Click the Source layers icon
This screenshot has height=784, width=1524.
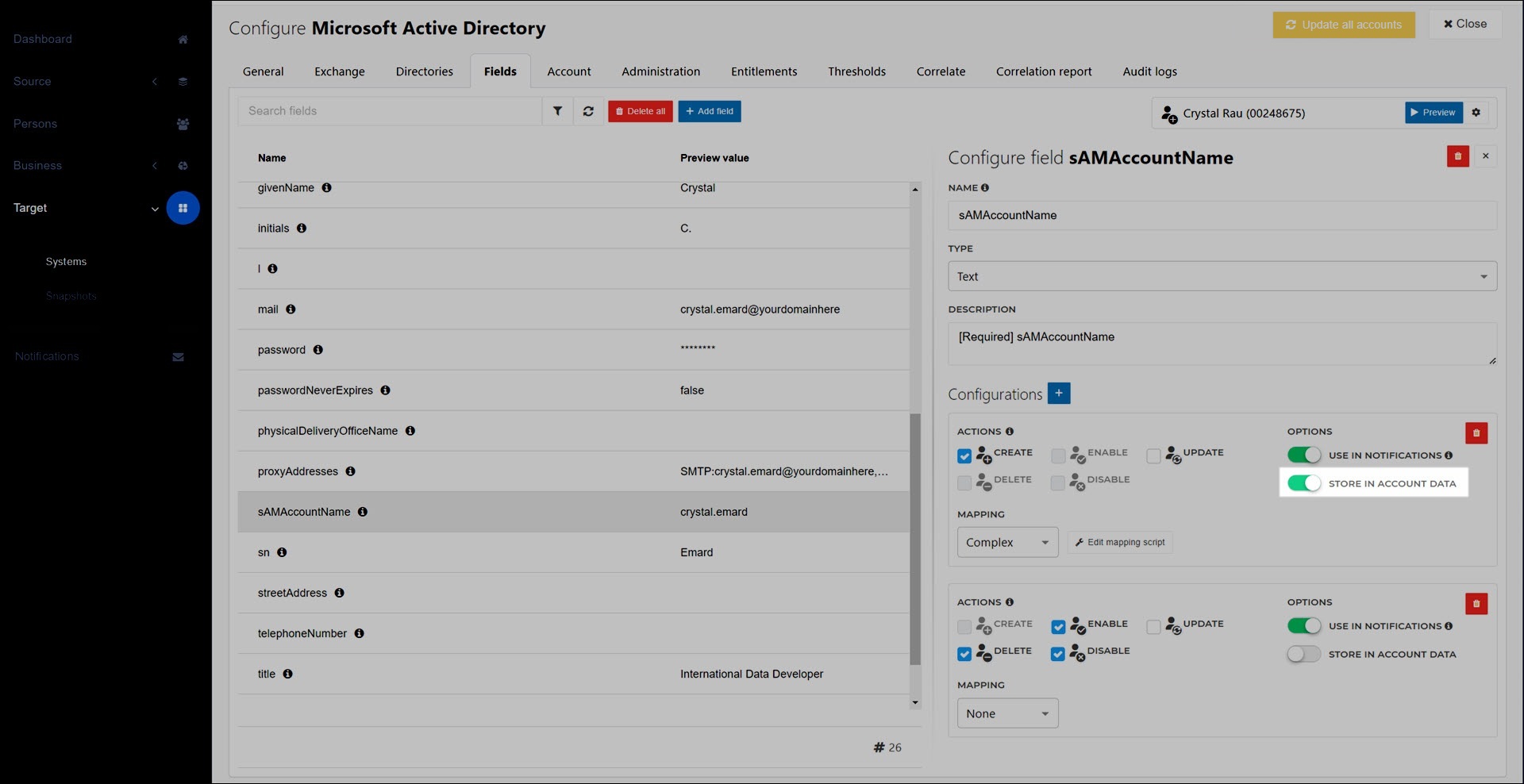(x=183, y=81)
